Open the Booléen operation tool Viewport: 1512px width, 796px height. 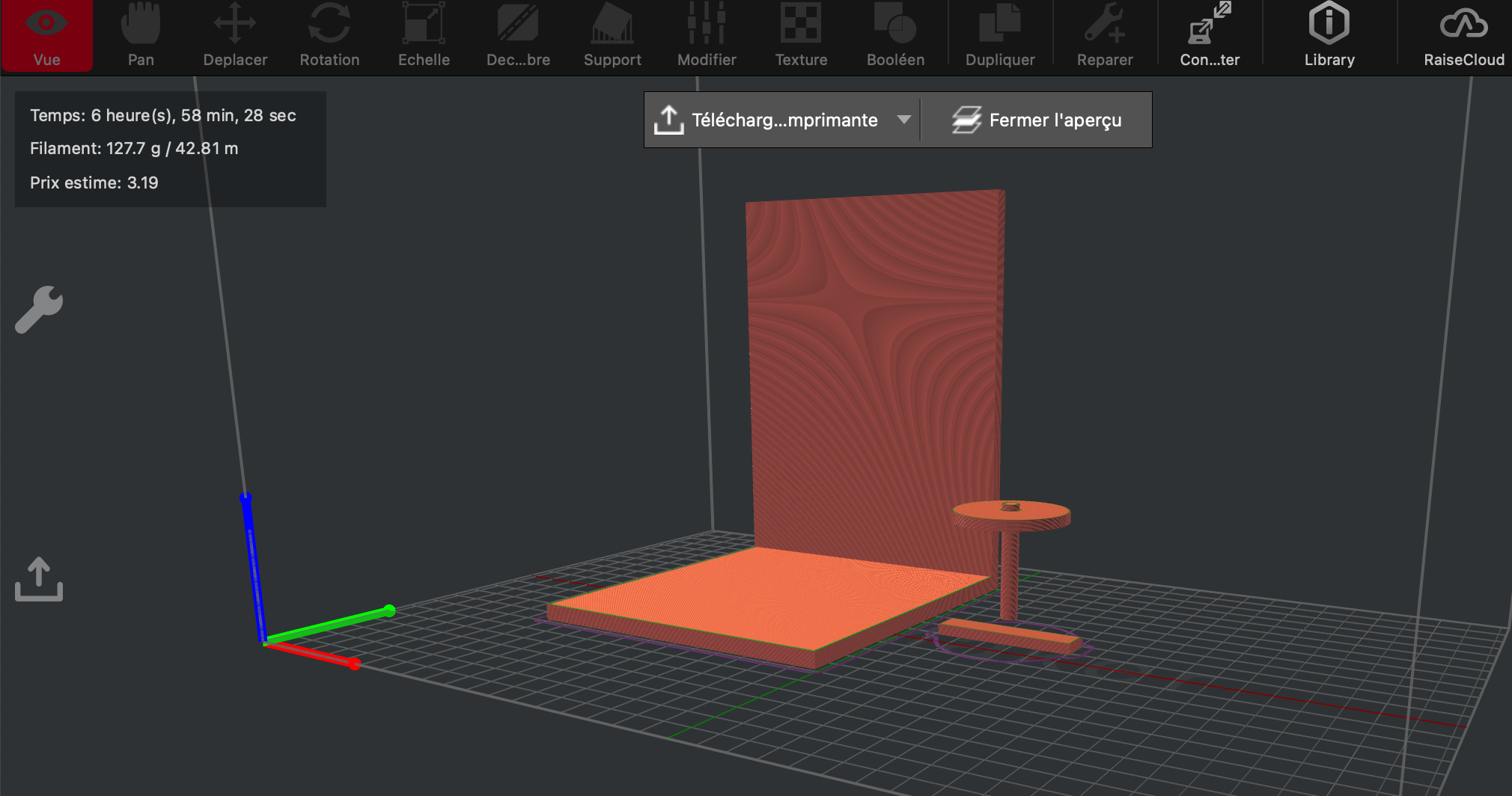point(895,35)
